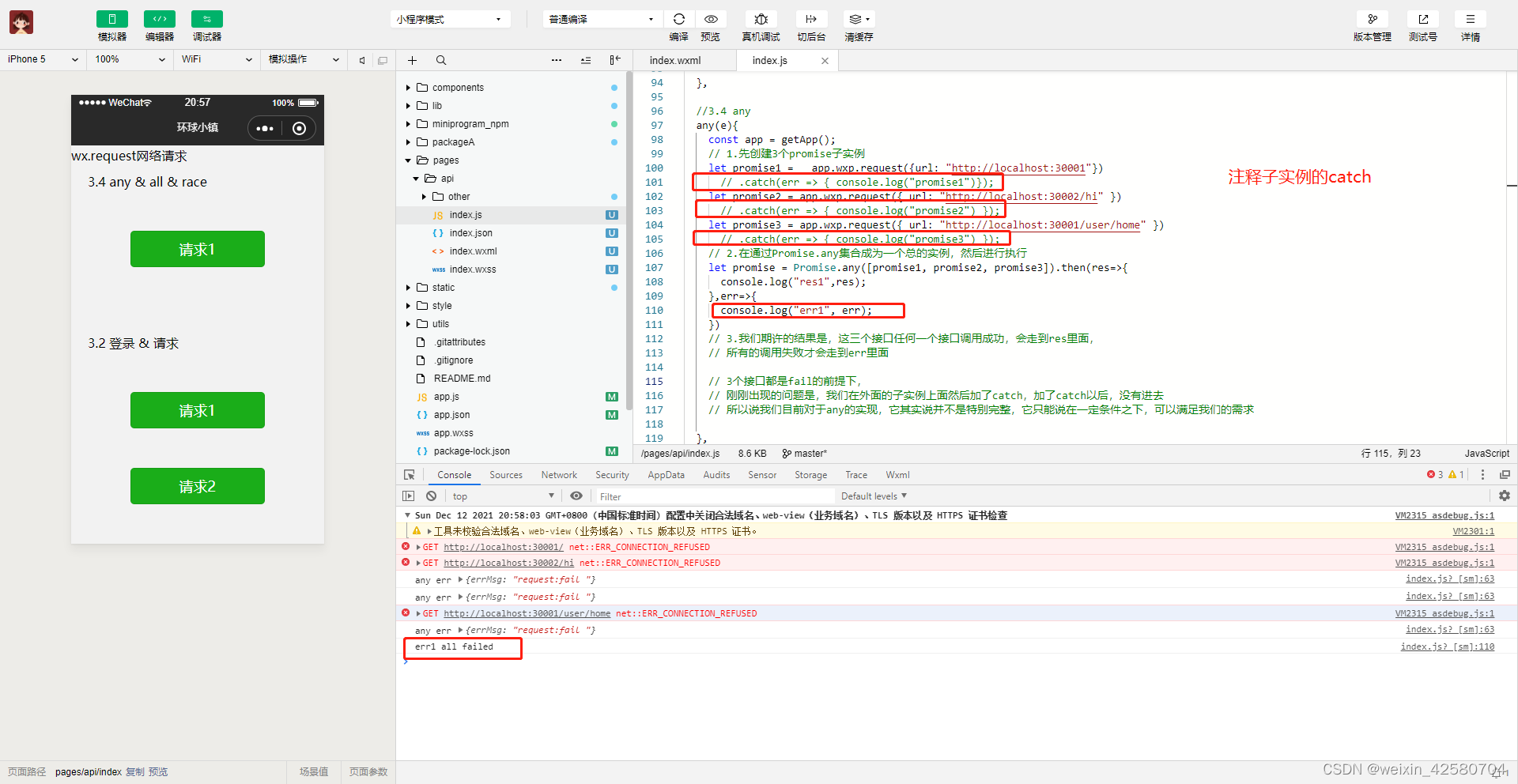Viewport: 1518px width, 784px height.
Task: Click the switch to background (切后台) icon
Action: coord(811,19)
